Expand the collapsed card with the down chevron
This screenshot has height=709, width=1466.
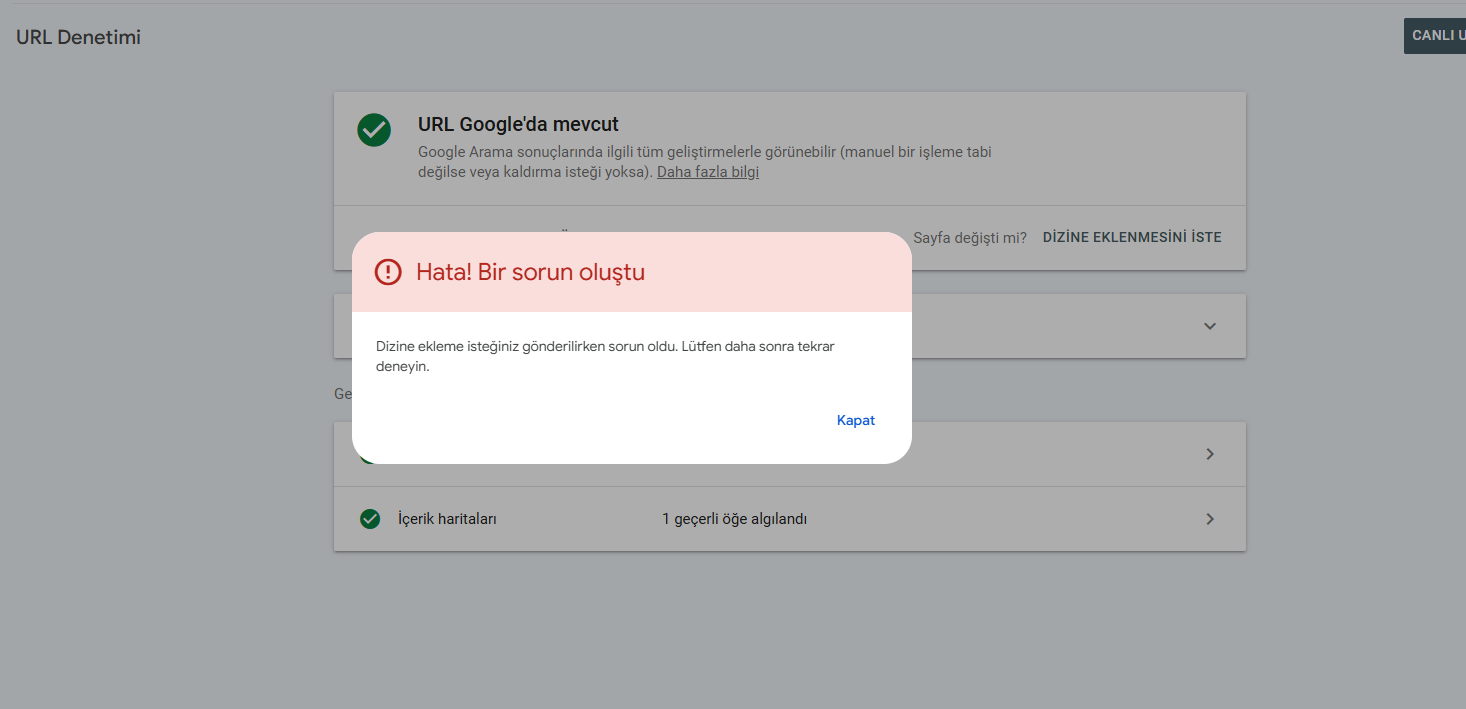1210,326
